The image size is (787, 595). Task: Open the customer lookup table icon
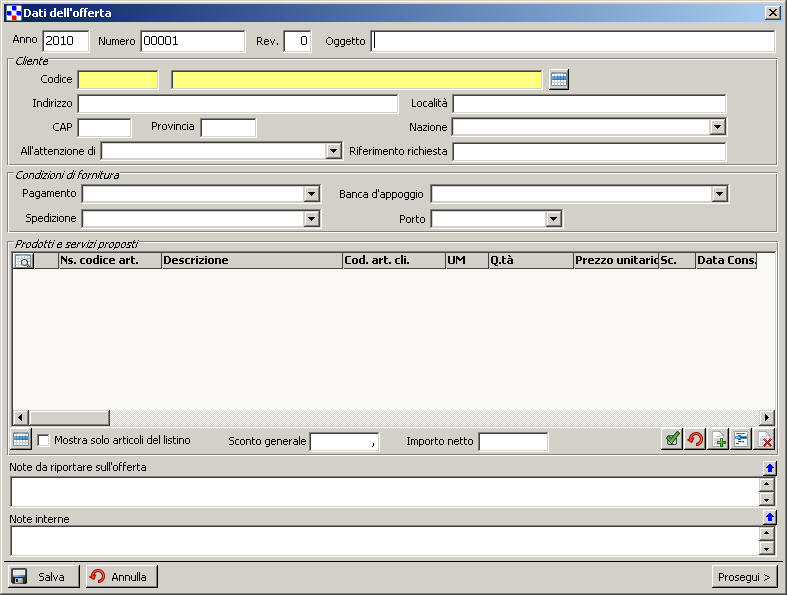559,80
